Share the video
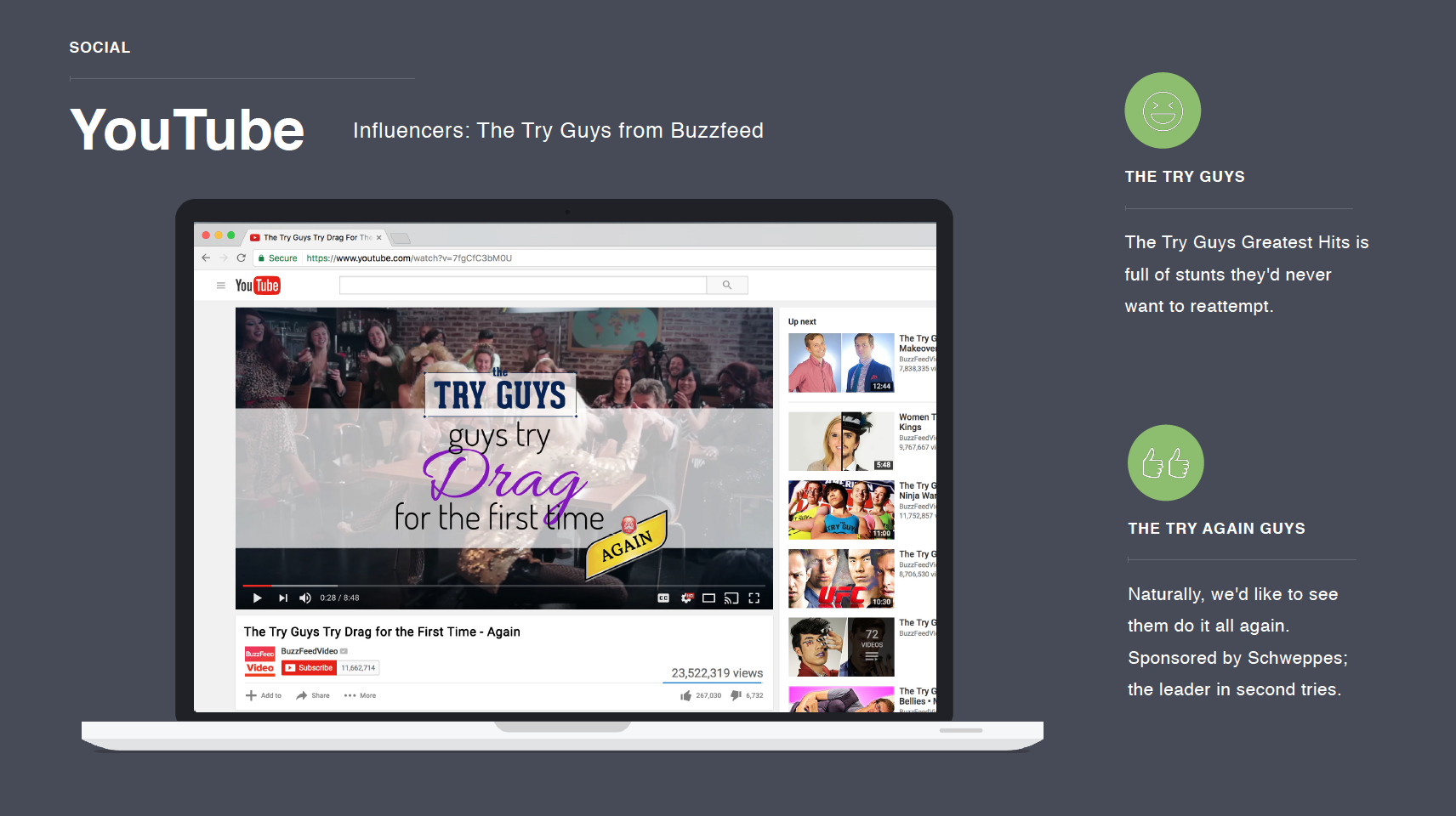The image size is (1456, 816). [x=313, y=695]
